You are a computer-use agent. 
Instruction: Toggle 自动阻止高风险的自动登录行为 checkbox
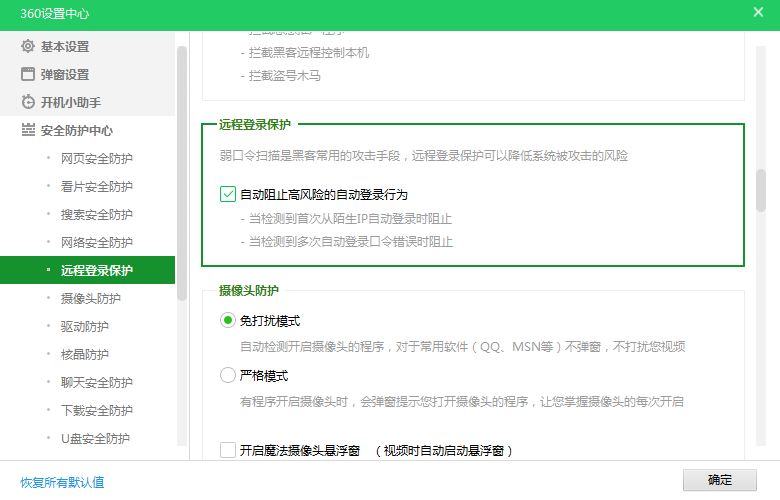point(228,194)
